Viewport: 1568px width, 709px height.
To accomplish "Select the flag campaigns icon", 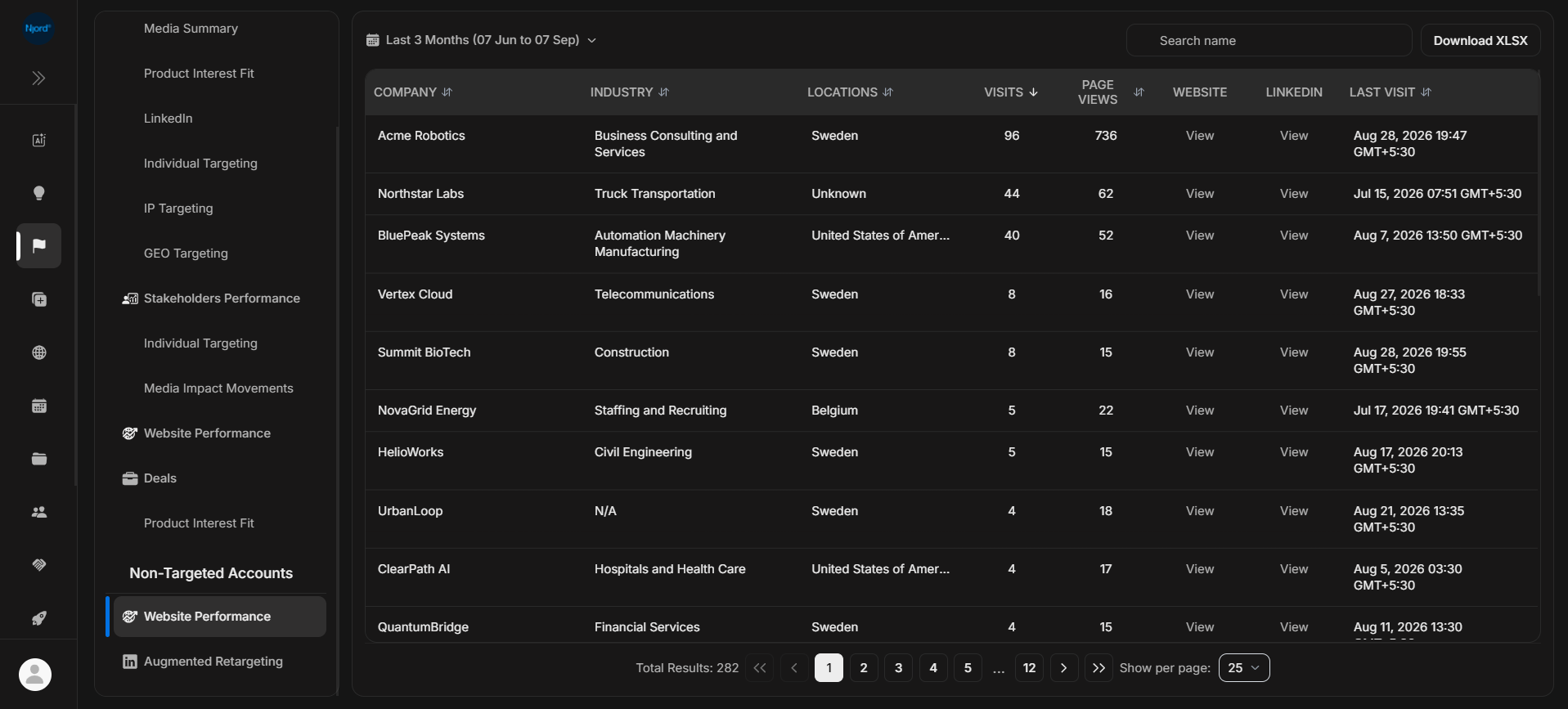I will 38,245.
